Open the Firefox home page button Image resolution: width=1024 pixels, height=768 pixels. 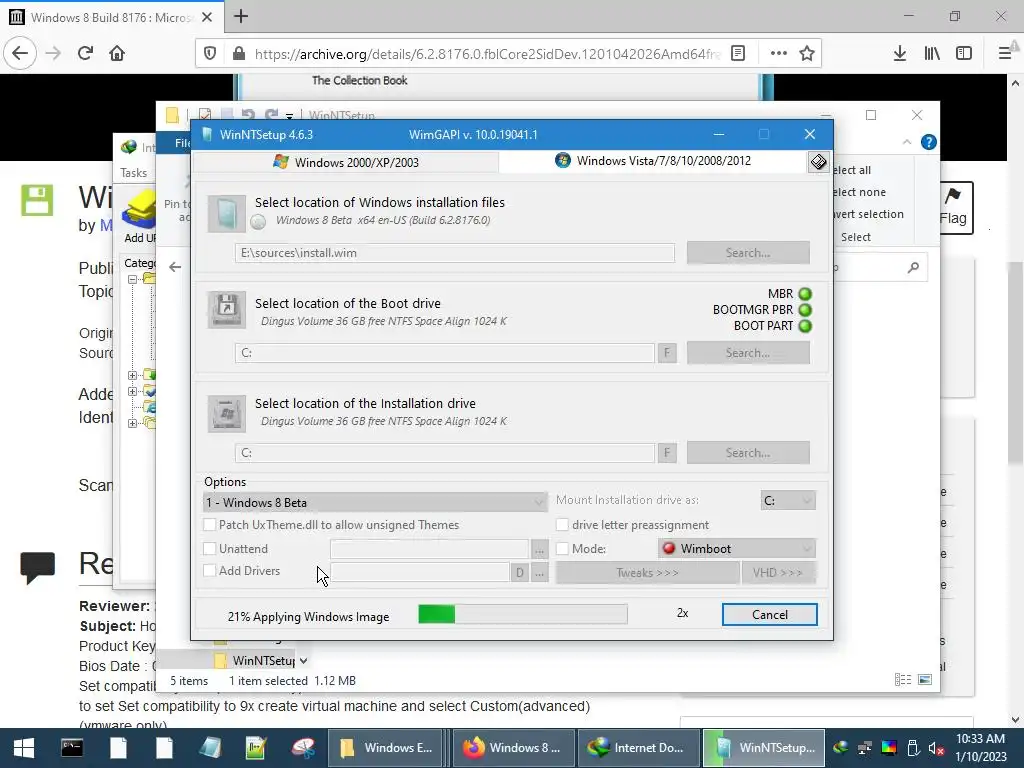[x=117, y=53]
